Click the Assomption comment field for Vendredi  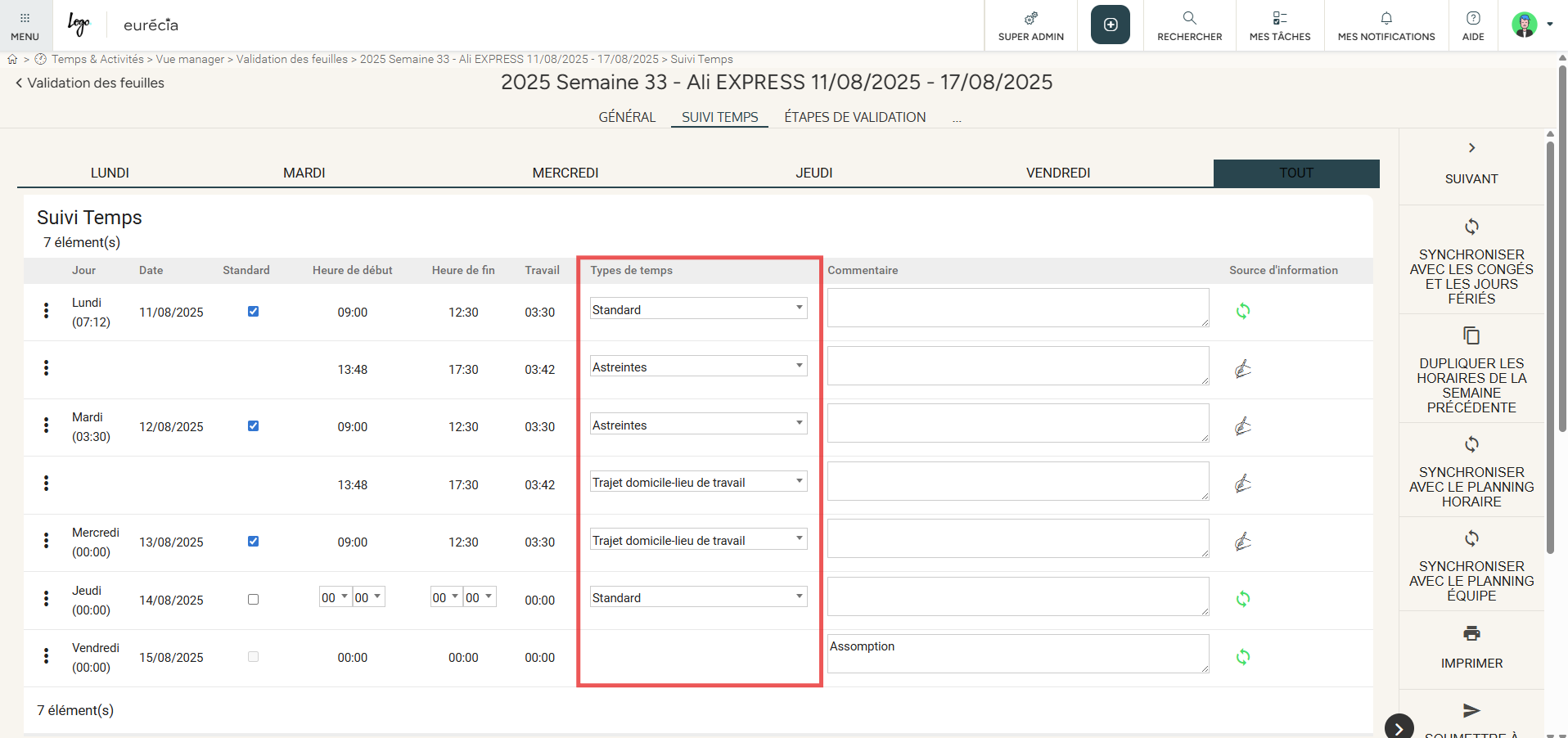1017,654
